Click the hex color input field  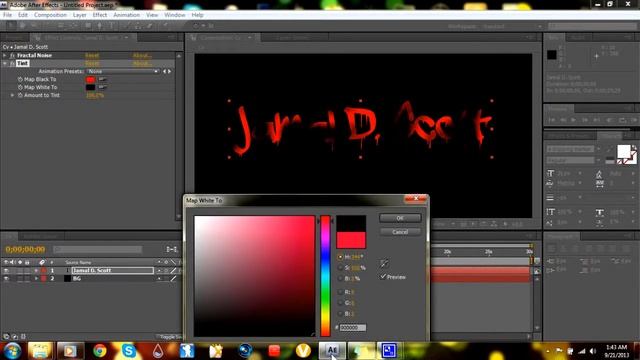pyautogui.click(x=353, y=327)
